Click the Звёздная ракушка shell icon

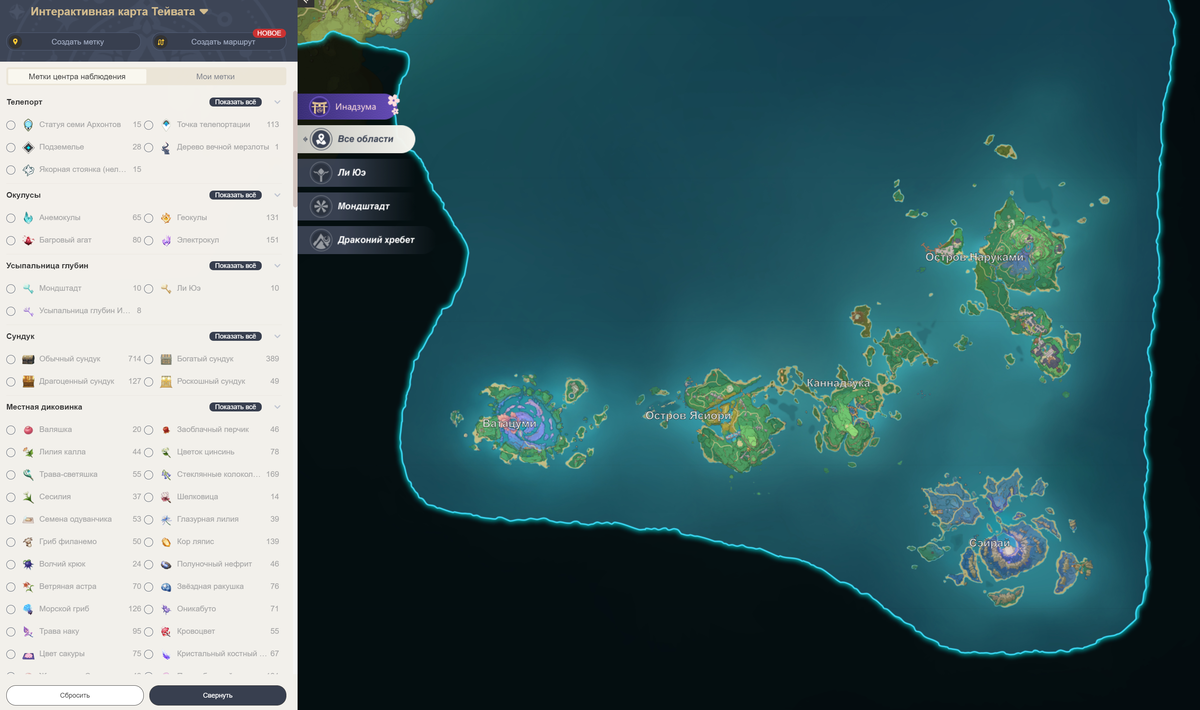(166, 587)
